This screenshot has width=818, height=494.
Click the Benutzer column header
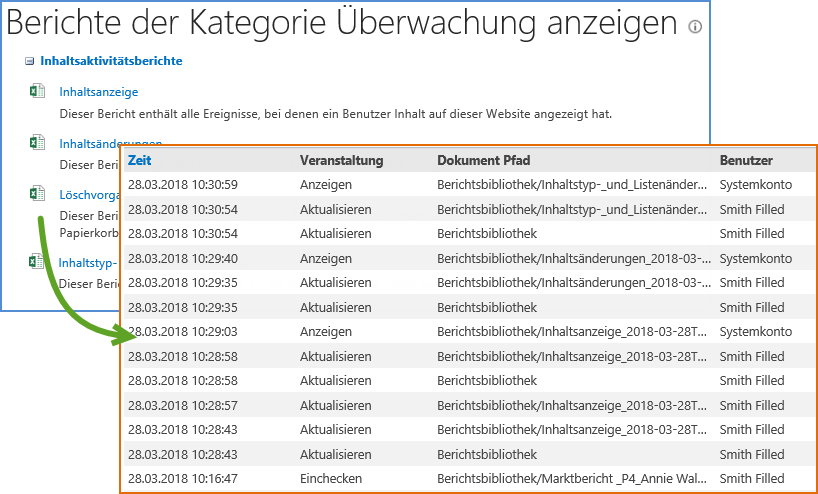tap(746, 160)
